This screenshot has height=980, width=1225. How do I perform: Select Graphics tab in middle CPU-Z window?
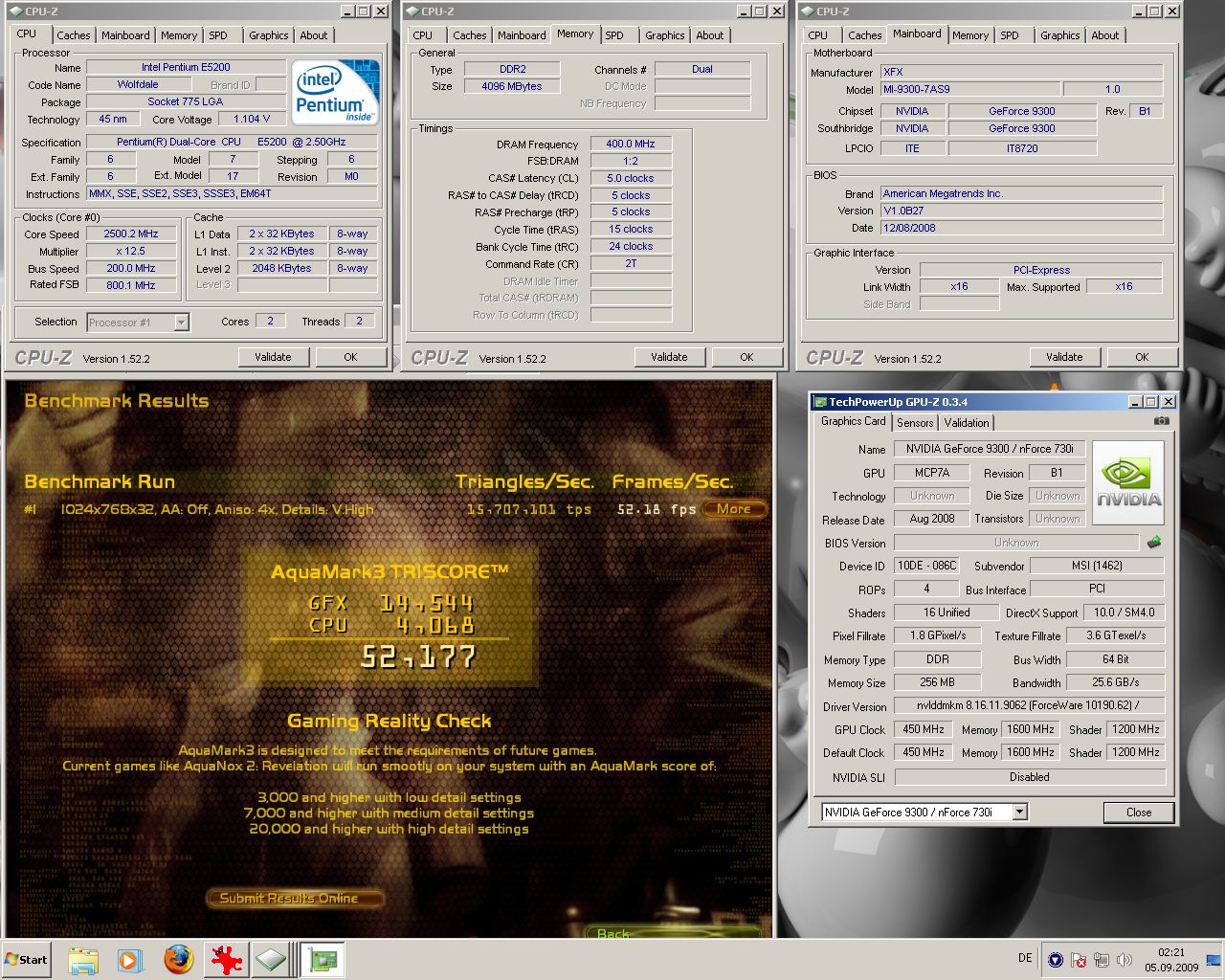665,35
